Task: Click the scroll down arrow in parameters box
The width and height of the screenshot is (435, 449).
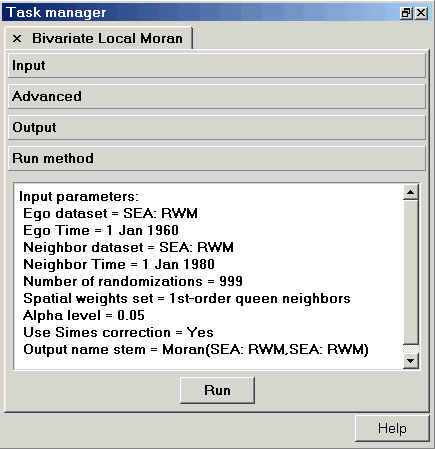Action: (x=411, y=361)
